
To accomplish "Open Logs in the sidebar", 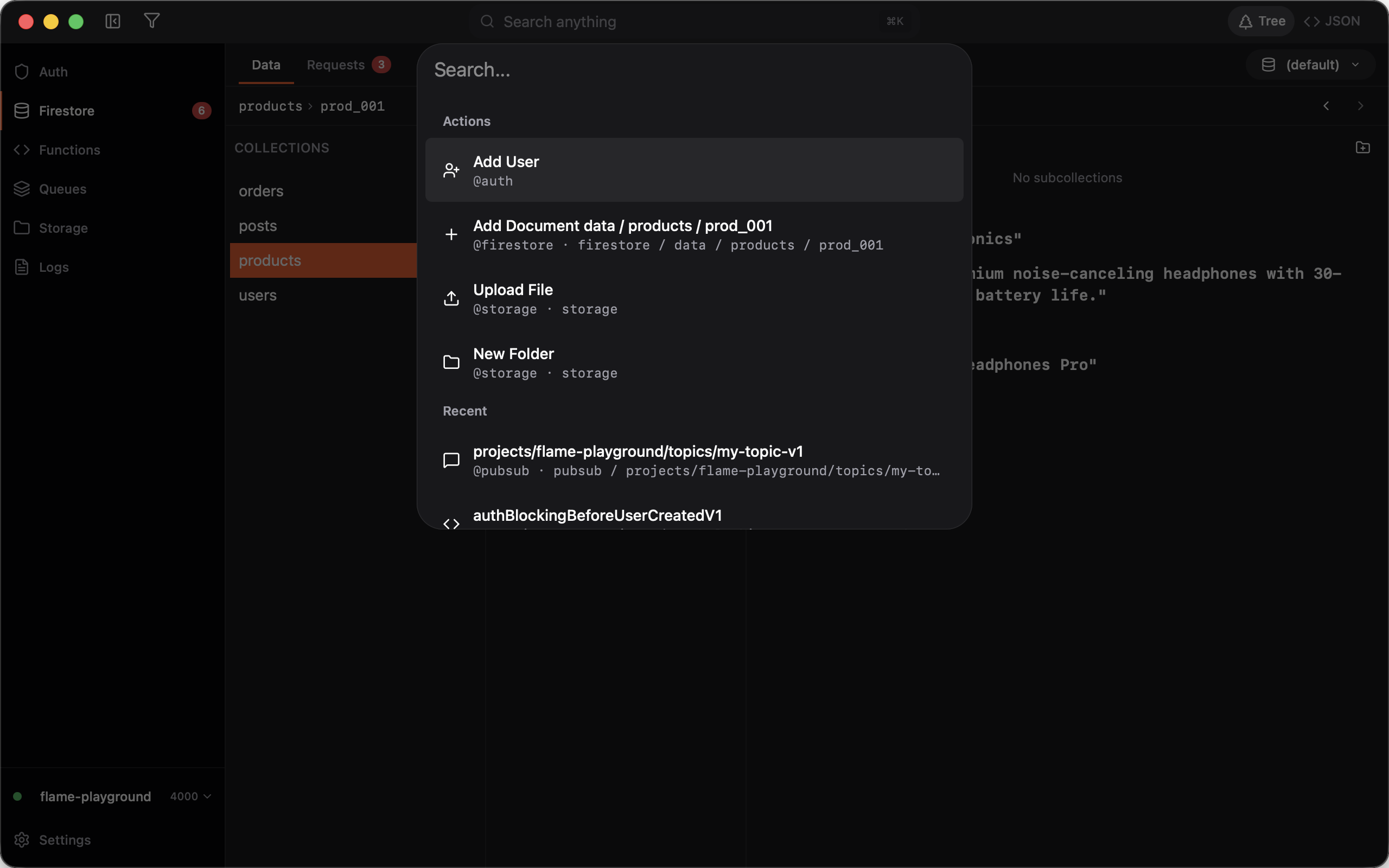I will click(112, 267).
